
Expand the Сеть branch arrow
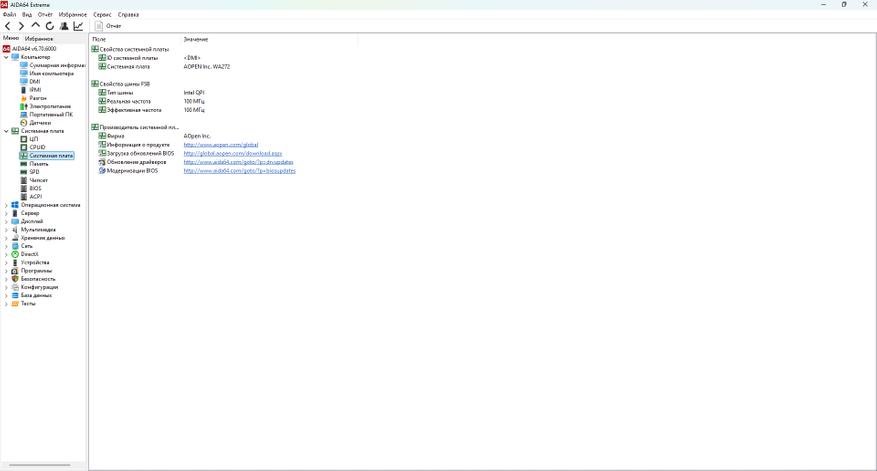pos(6,246)
